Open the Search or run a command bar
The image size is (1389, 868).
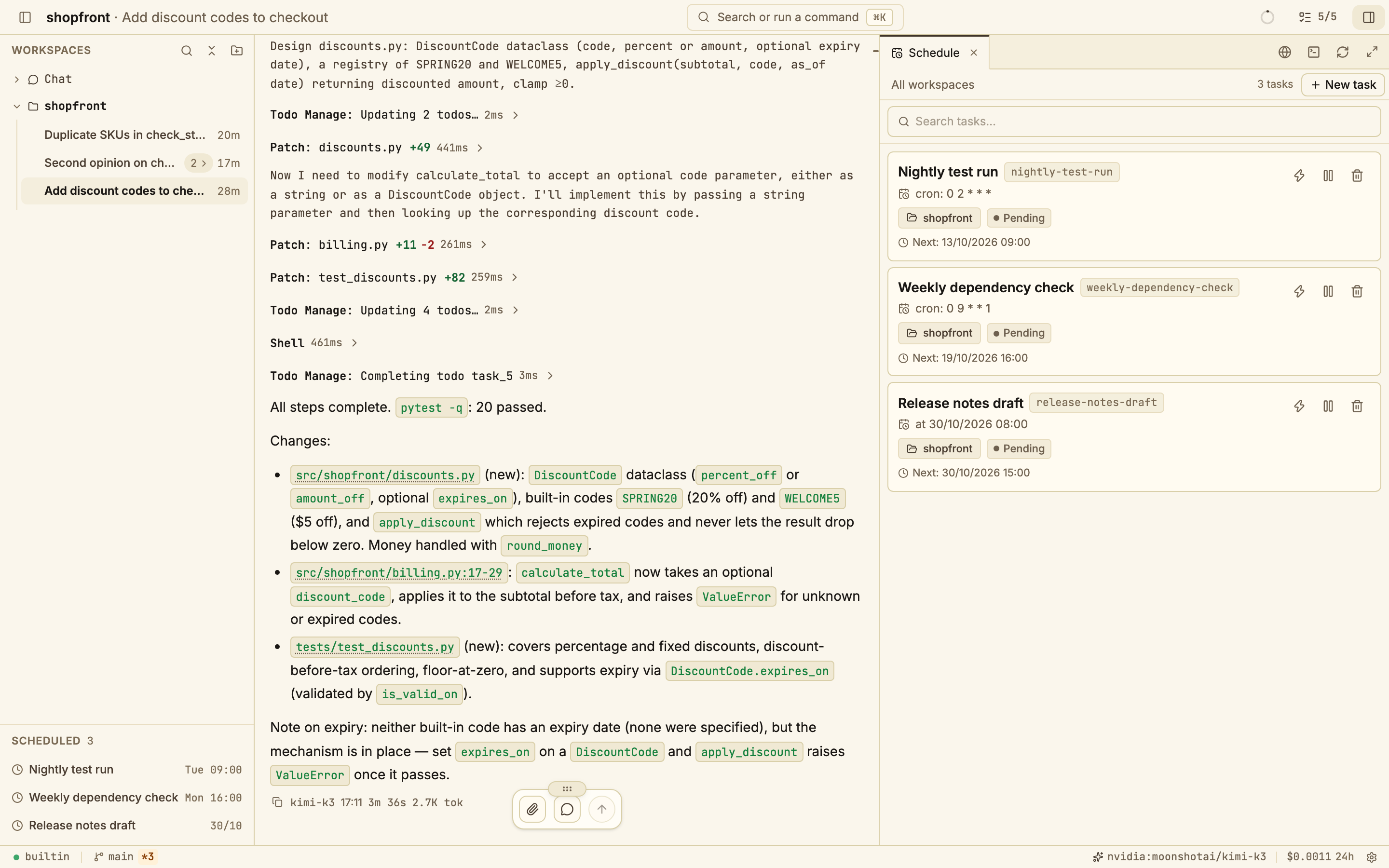tap(795, 17)
